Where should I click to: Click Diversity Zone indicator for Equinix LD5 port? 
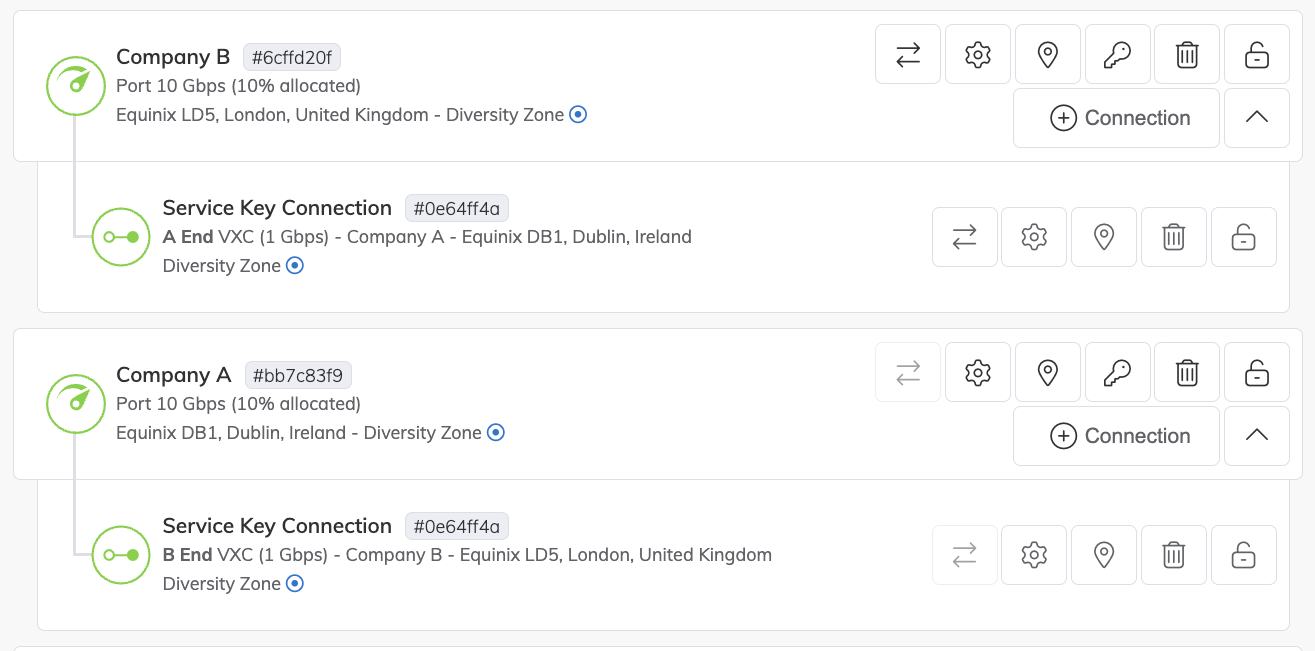click(578, 115)
